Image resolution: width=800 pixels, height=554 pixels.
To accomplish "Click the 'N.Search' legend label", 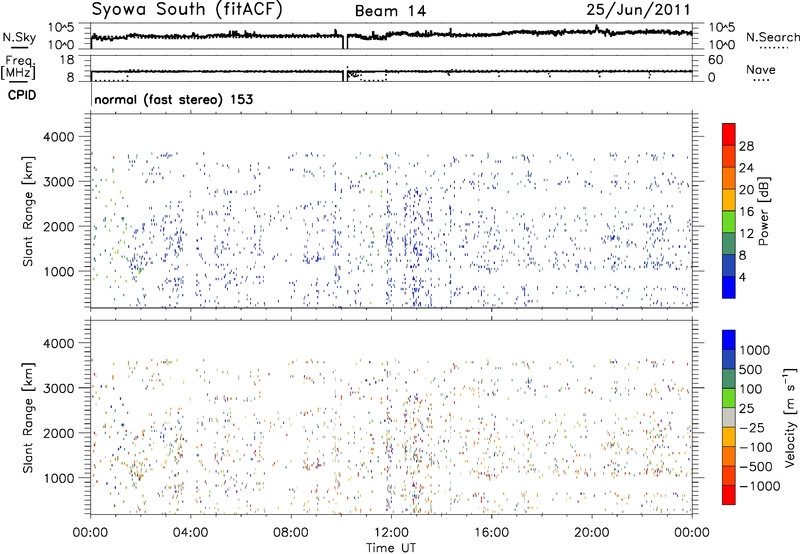I will (x=773, y=37).
